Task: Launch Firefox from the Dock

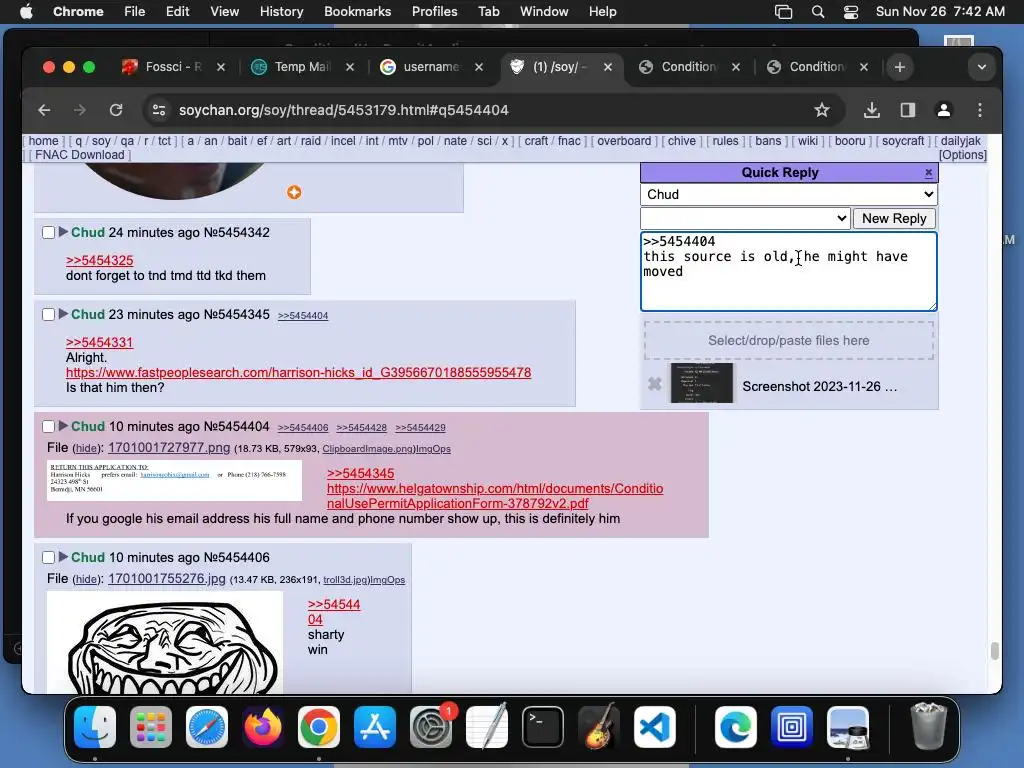Action: (x=263, y=727)
